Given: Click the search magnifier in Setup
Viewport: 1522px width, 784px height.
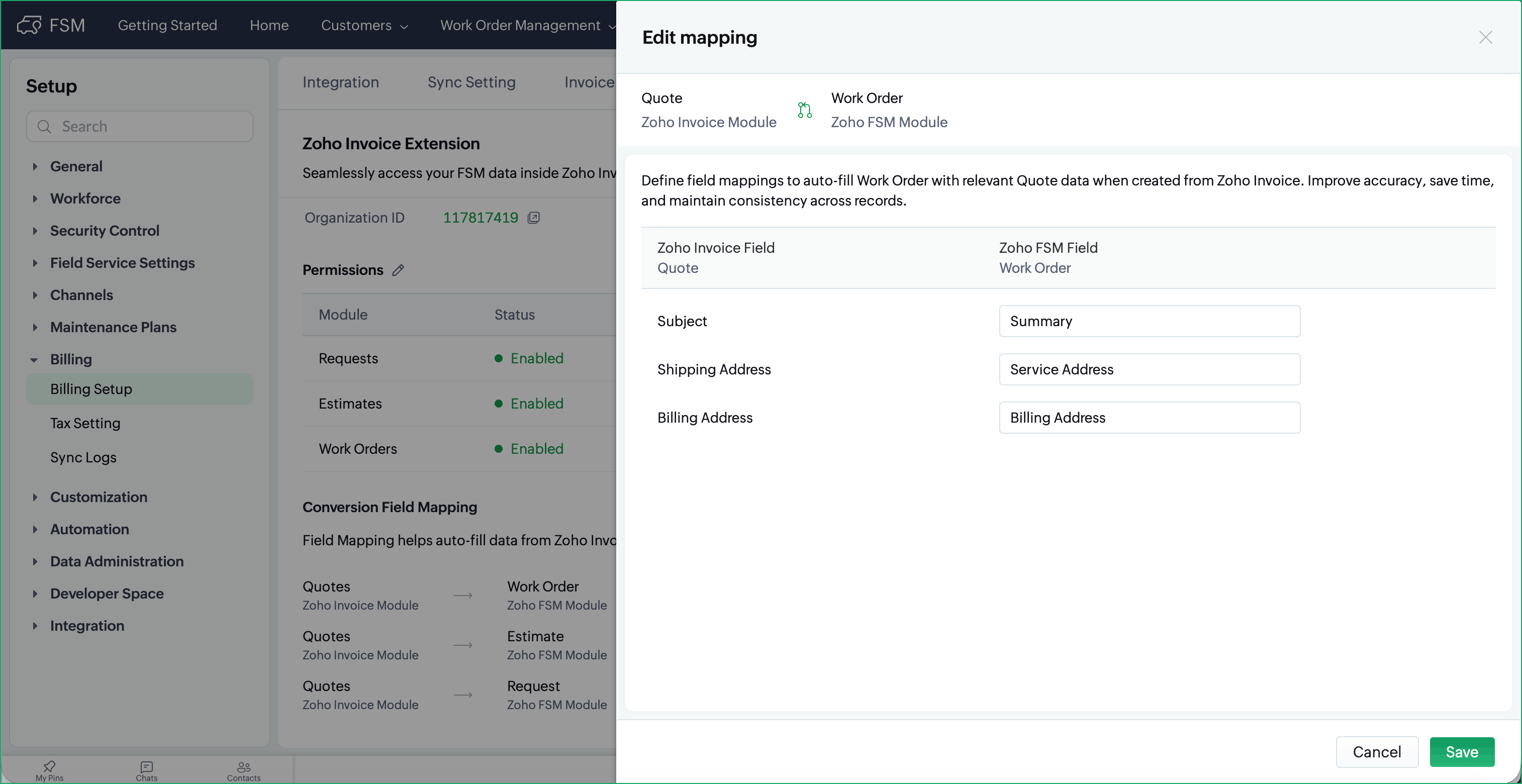Looking at the screenshot, I should coord(44,127).
